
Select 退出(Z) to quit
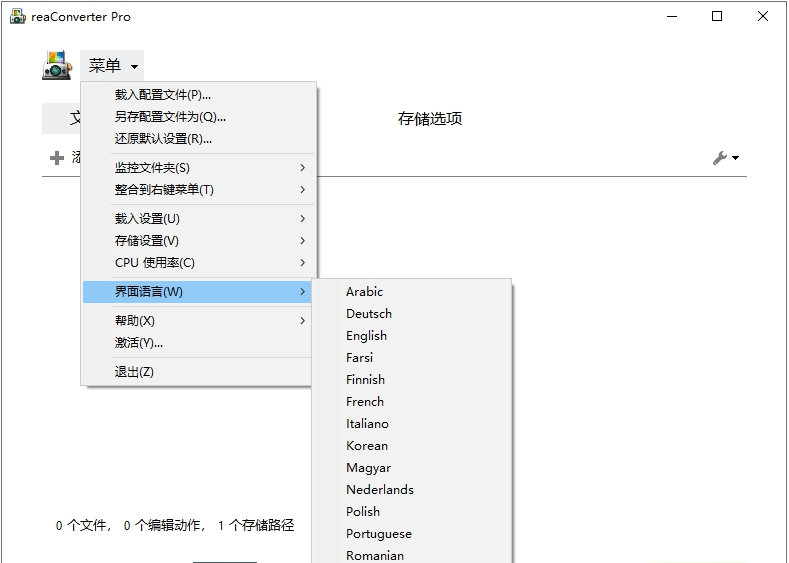[198, 372]
